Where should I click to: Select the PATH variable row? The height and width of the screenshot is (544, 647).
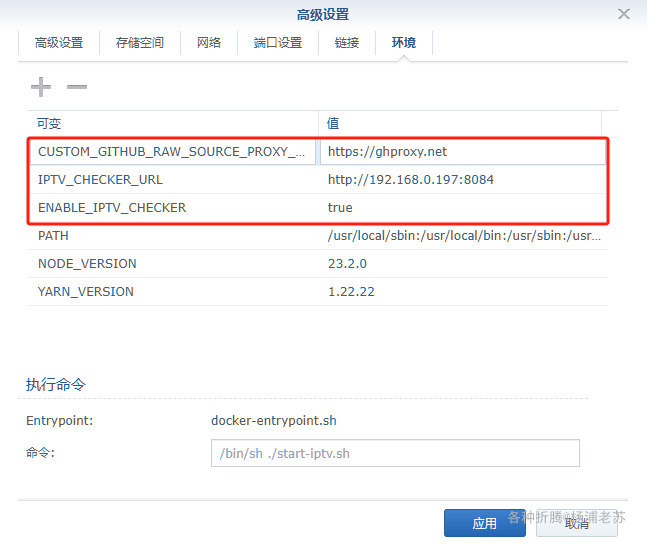click(318, 236)
